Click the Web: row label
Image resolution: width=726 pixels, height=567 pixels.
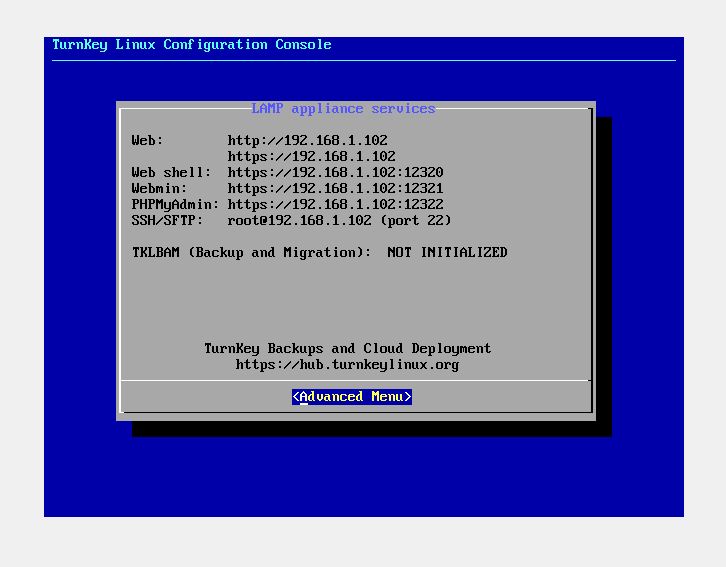[147, 141]
